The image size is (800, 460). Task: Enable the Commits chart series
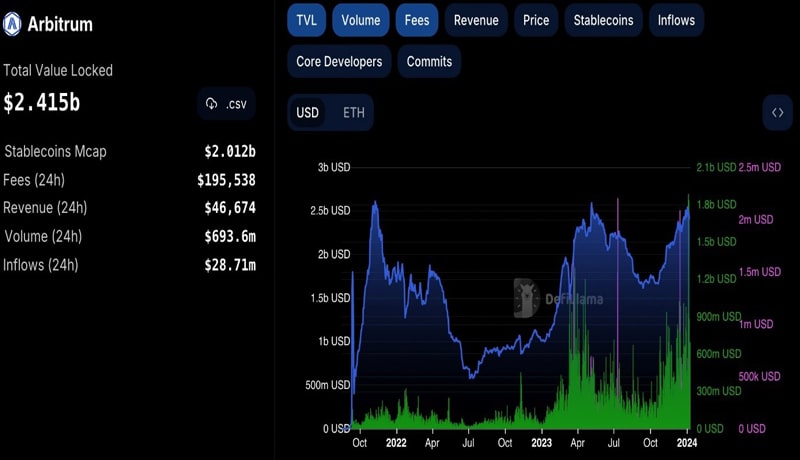click(429, 62)
